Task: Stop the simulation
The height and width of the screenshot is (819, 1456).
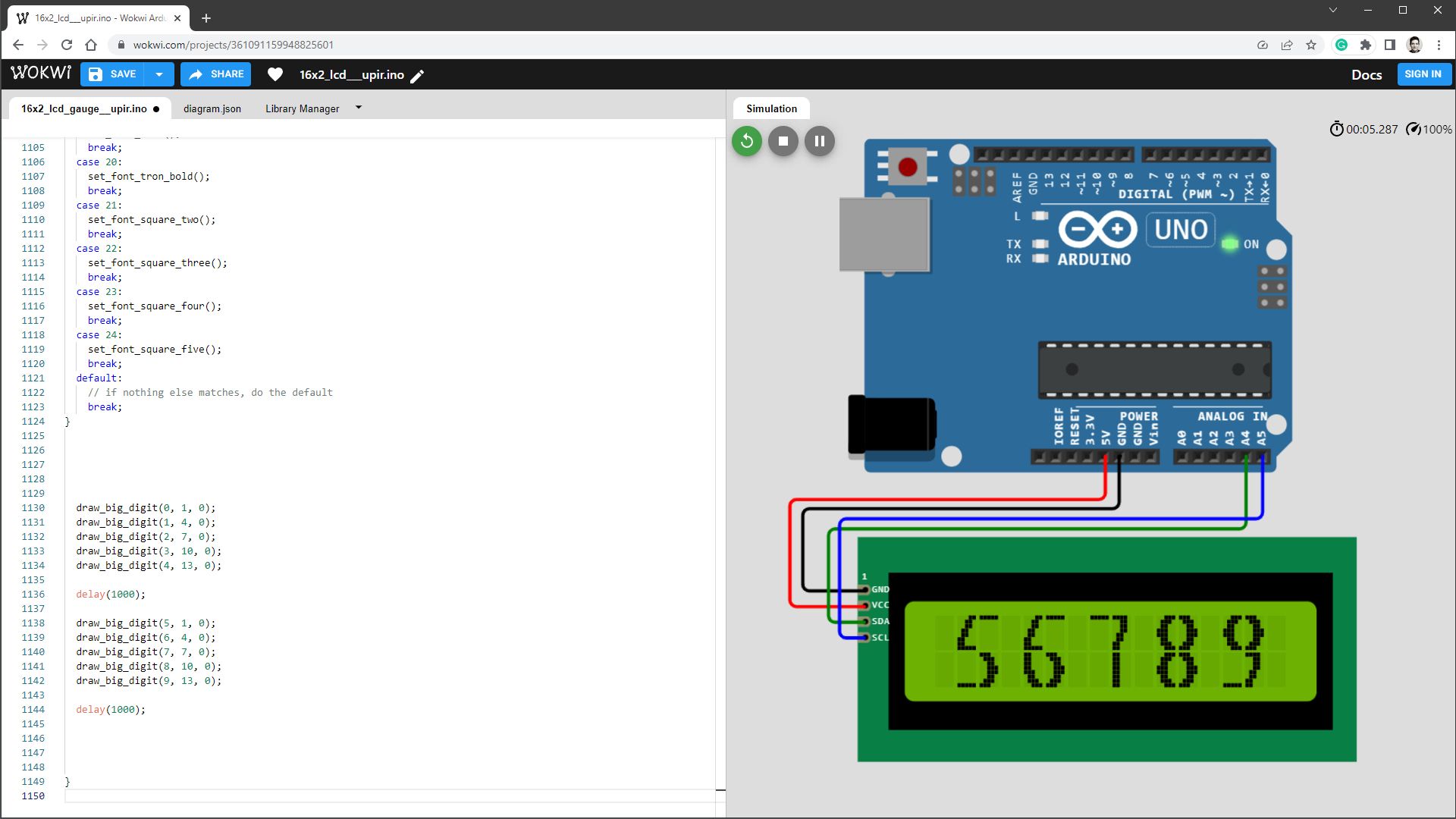Action: 783,141
